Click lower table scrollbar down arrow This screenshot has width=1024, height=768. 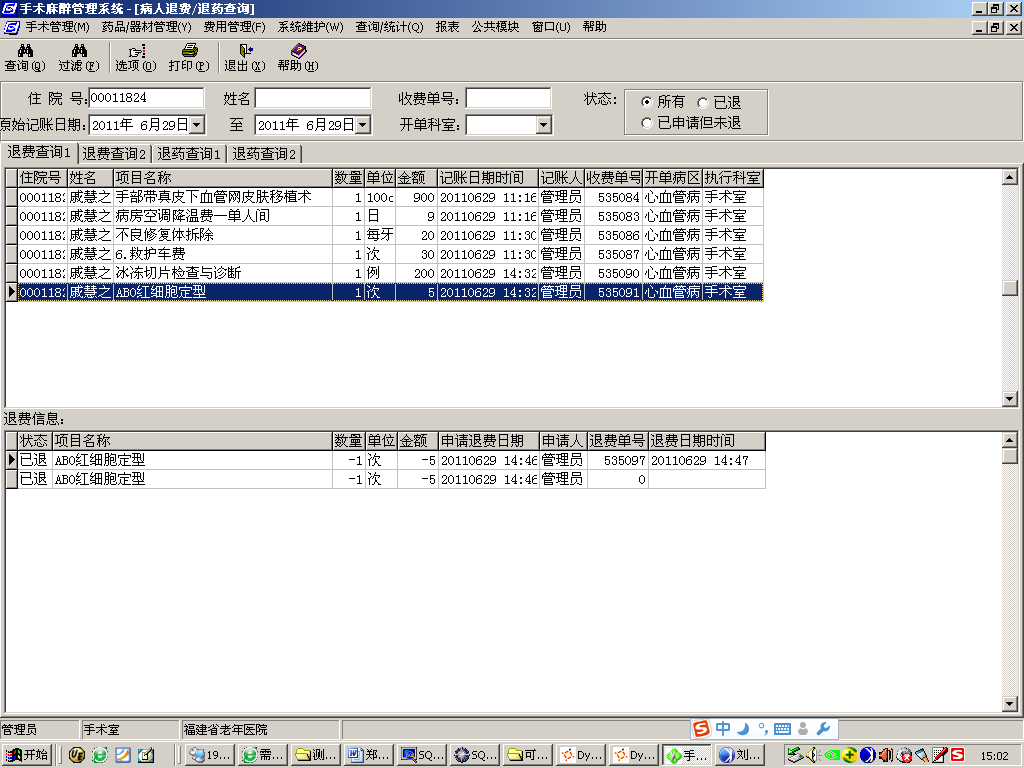click(1010, 703)
